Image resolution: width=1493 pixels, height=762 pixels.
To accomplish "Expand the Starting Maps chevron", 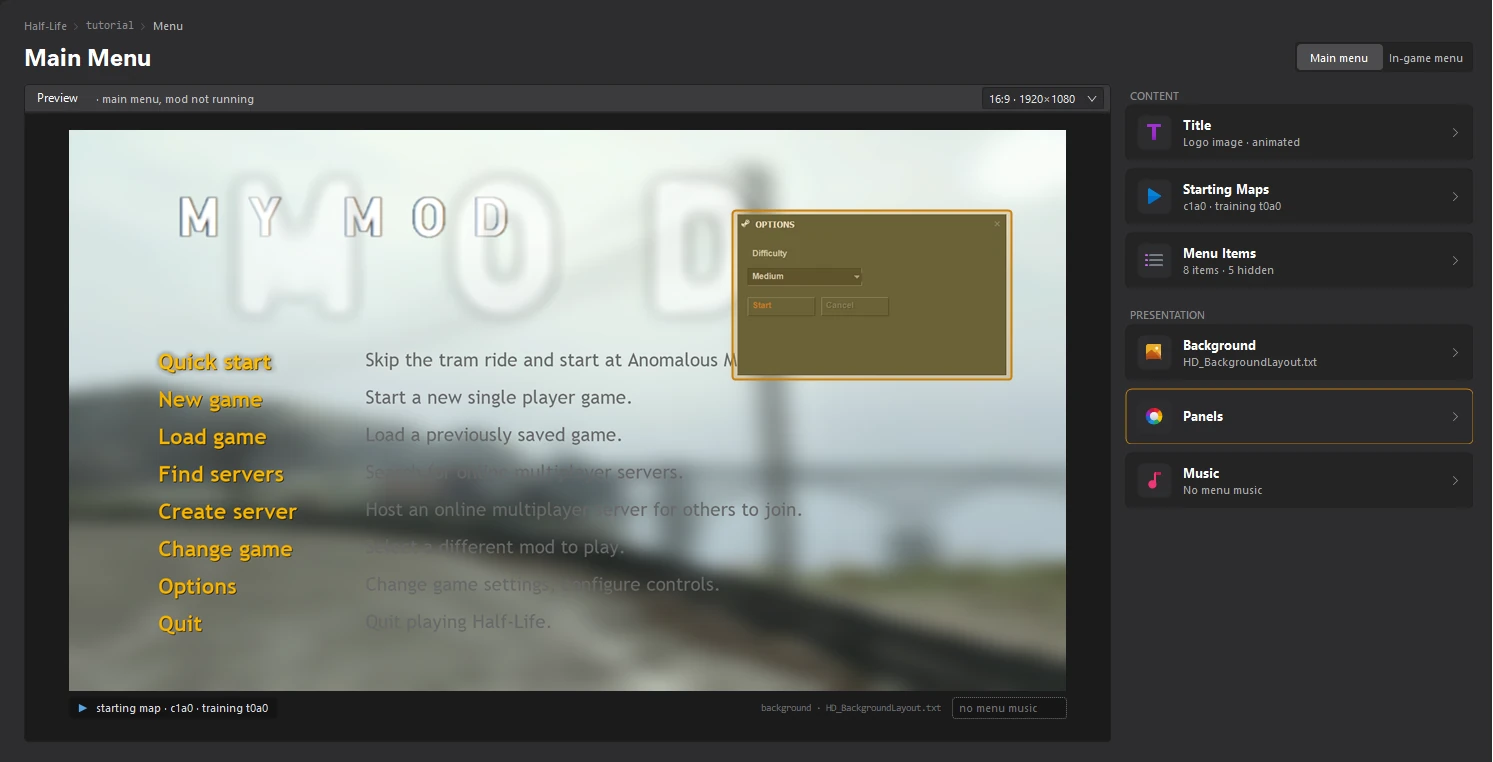I will (1455, 196).
